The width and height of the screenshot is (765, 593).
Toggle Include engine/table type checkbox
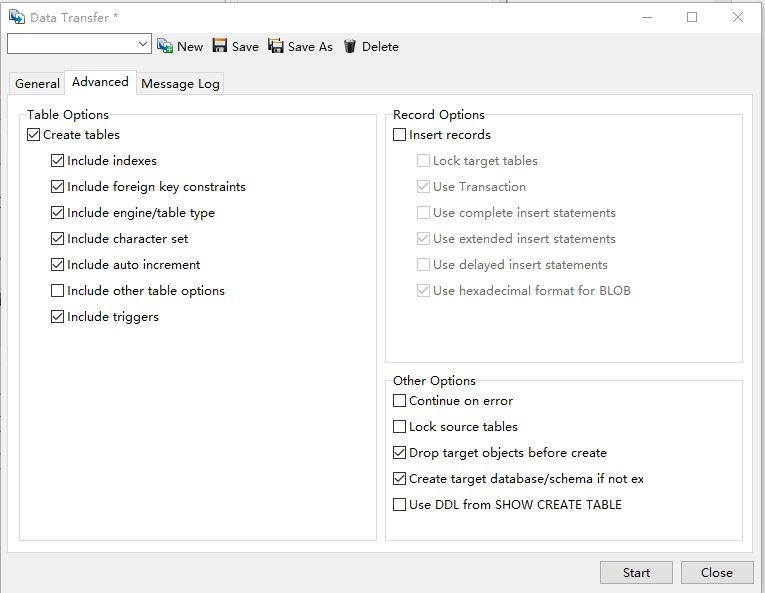[57, 213]
